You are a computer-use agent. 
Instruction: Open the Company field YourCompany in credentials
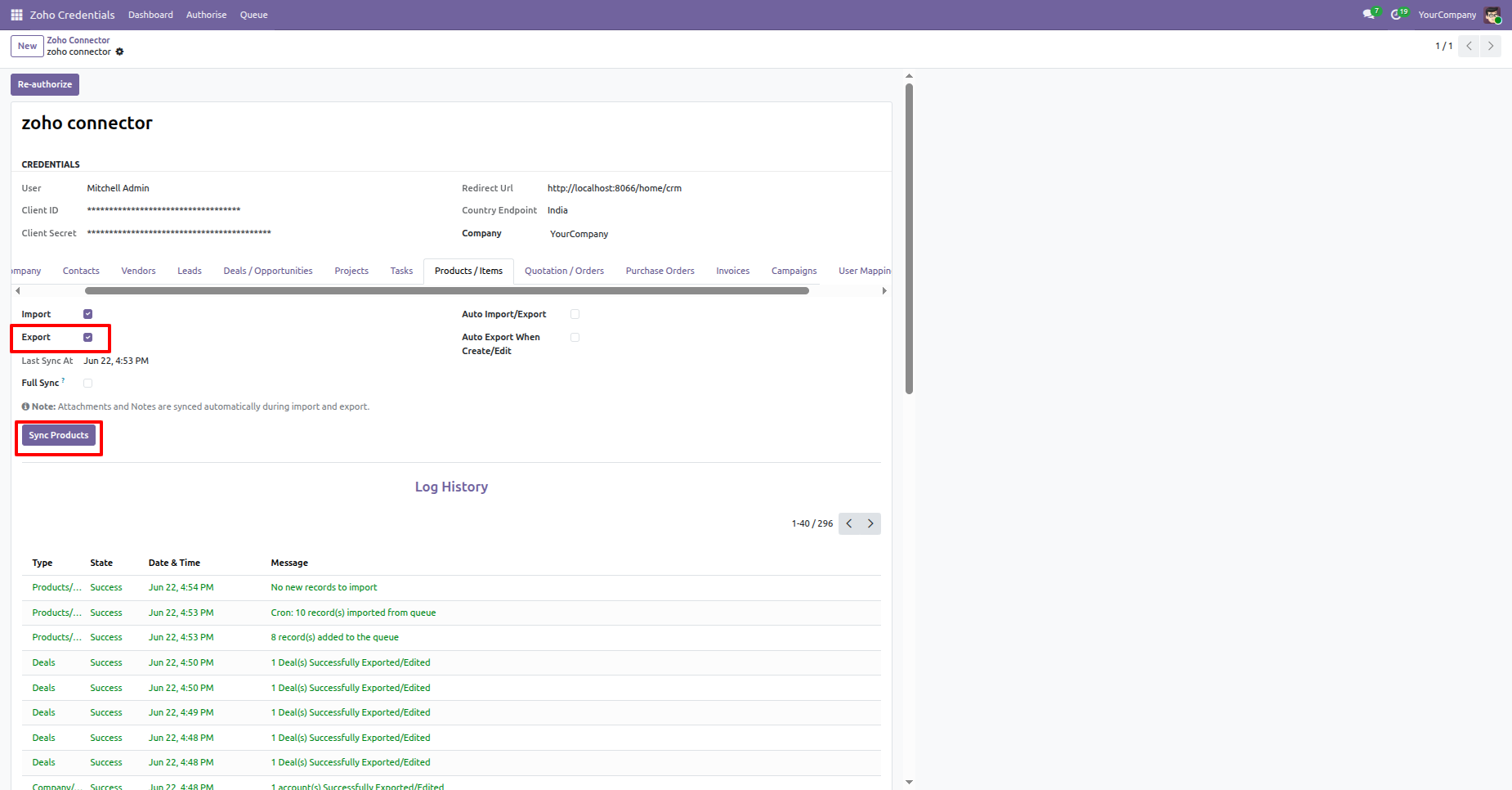point(579,234)
